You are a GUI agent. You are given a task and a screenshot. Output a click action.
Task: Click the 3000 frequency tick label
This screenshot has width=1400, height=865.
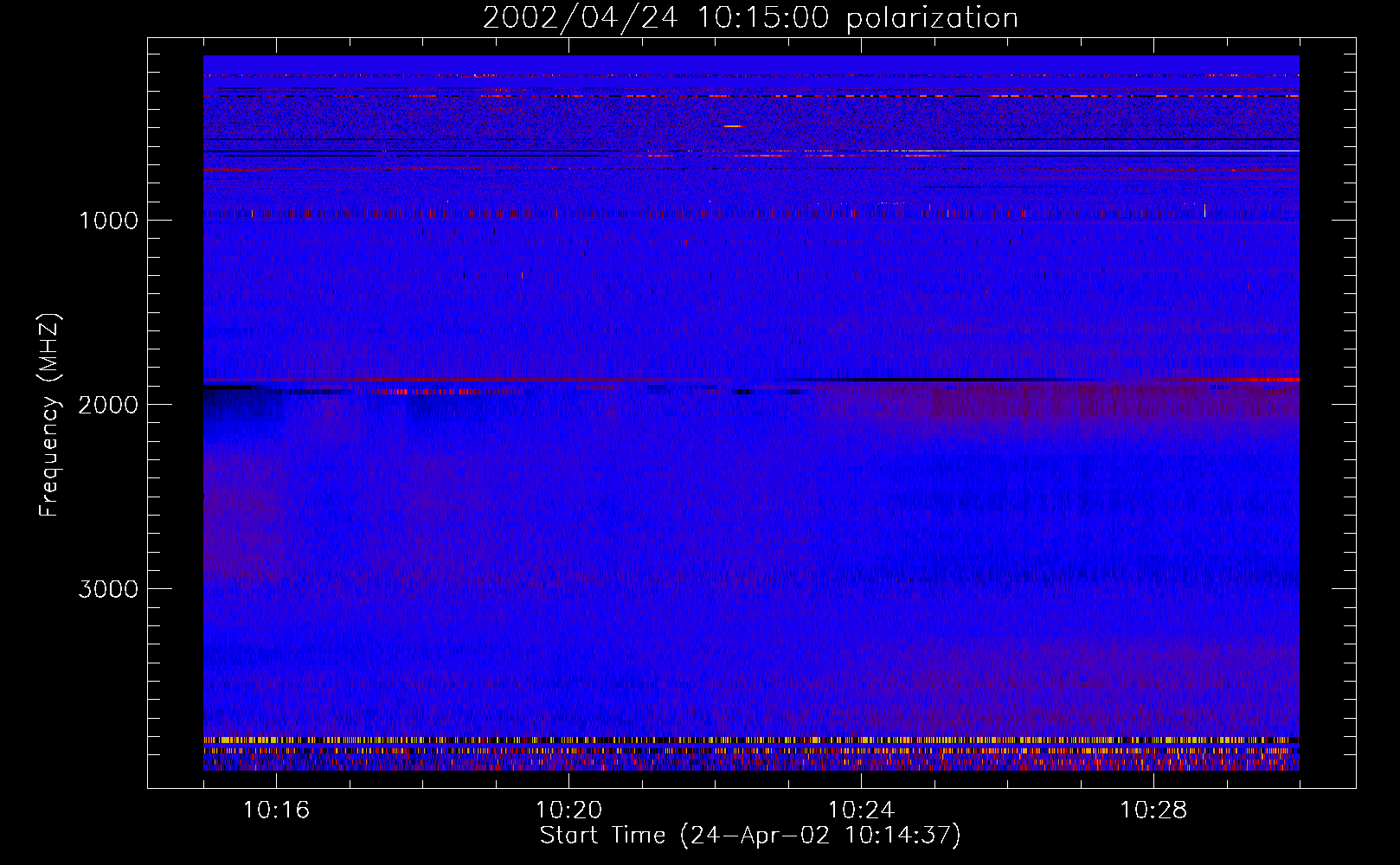coord(108,589)
